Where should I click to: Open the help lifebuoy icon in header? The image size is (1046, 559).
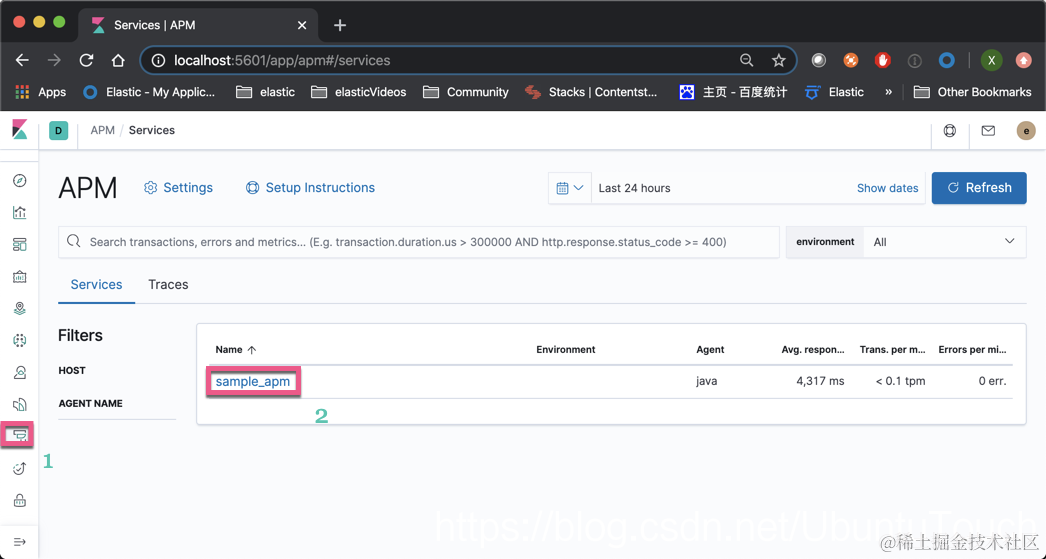pyautogui.click(x=950, y=131)
